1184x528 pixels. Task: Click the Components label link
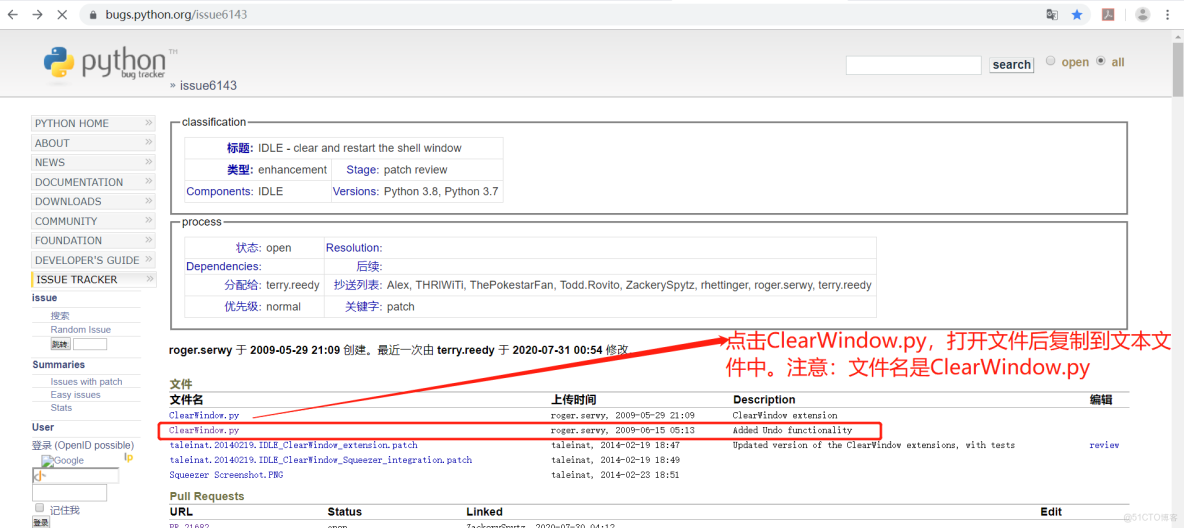[220, 192]
